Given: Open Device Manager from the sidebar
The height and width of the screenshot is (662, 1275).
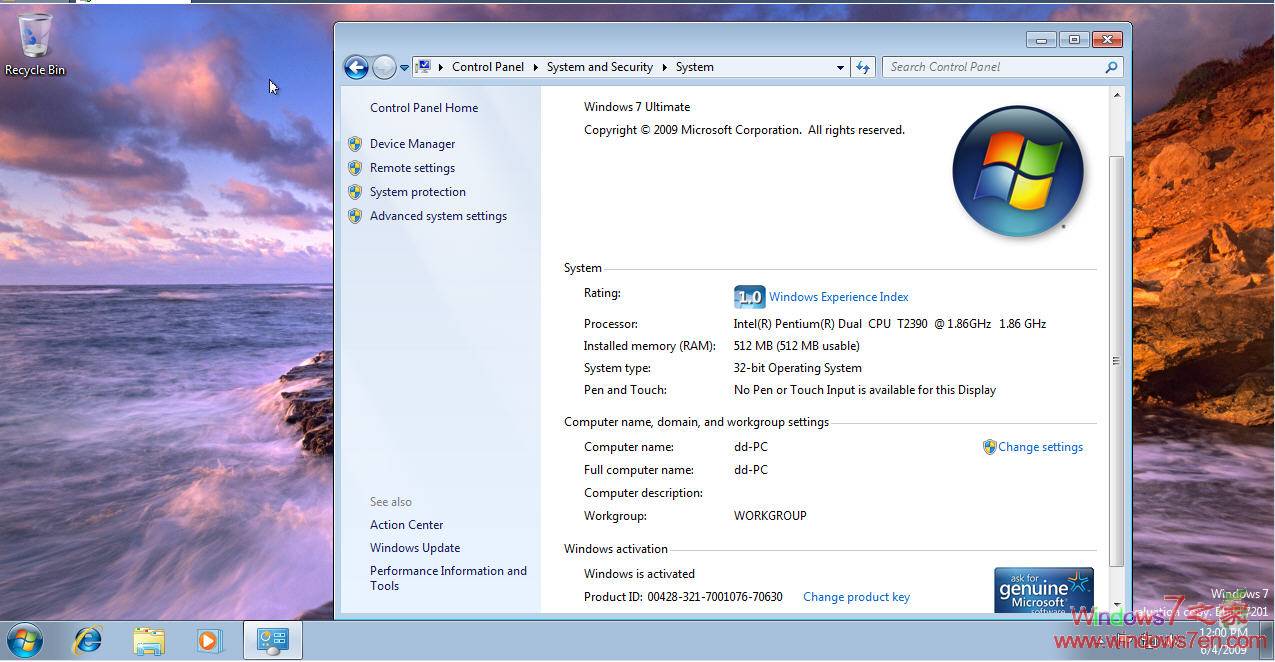Looking at the screenshot, I should coord(412,143).
